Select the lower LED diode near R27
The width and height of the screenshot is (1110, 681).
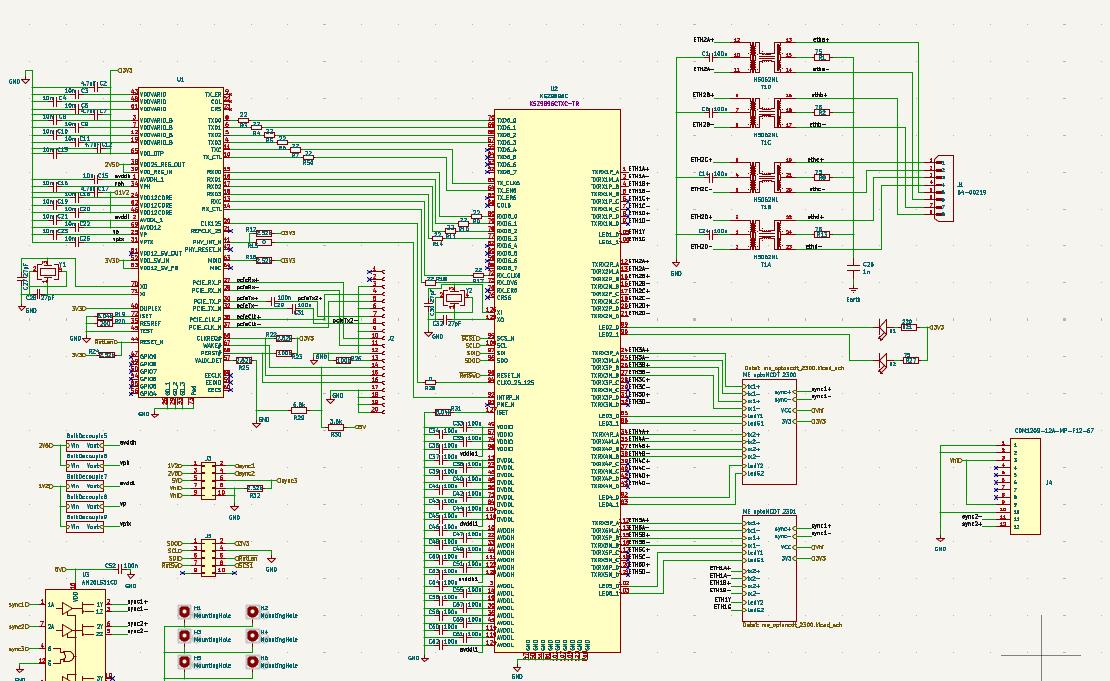[x=883, y=362]
